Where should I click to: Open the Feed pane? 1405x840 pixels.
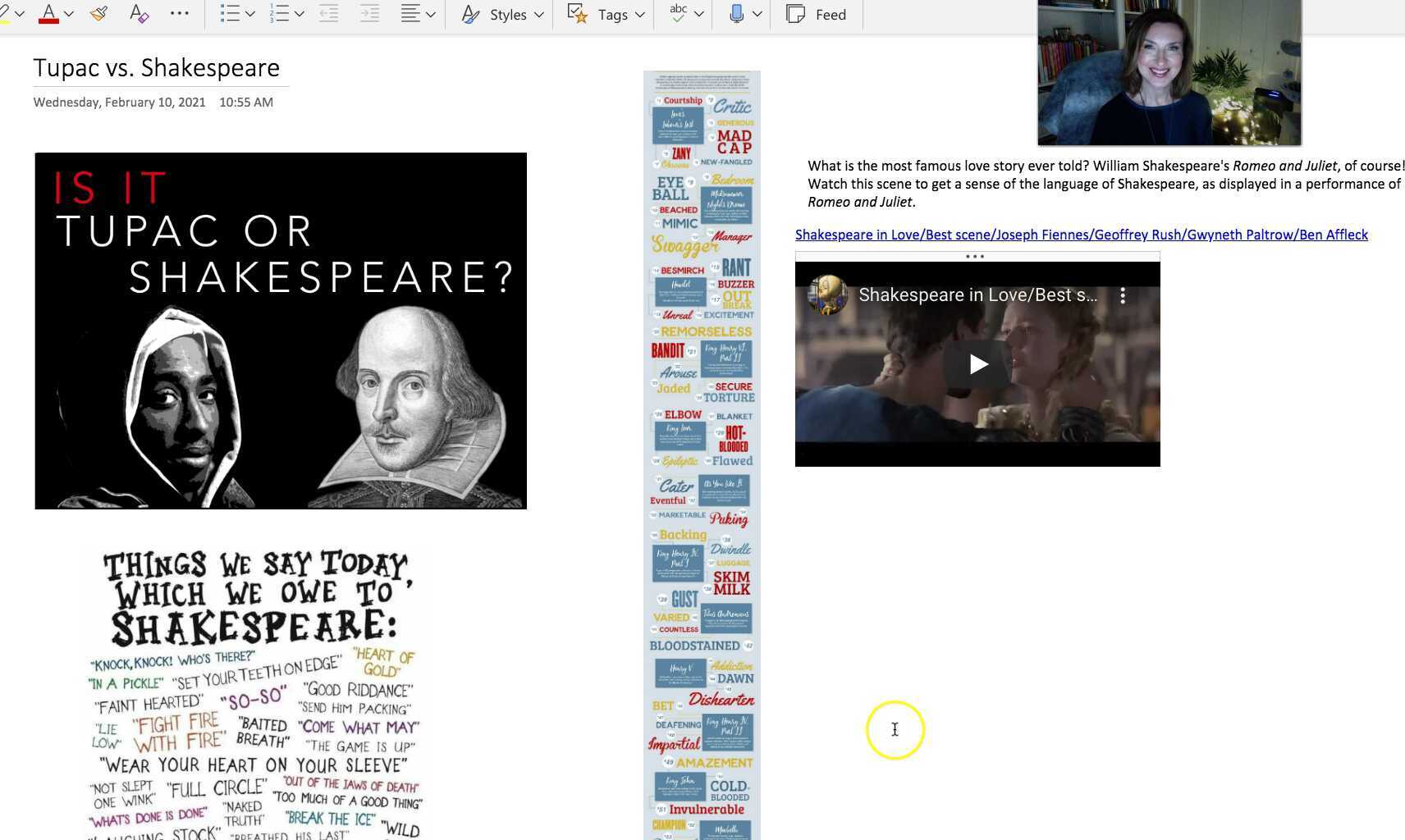(x=816, y=14)
